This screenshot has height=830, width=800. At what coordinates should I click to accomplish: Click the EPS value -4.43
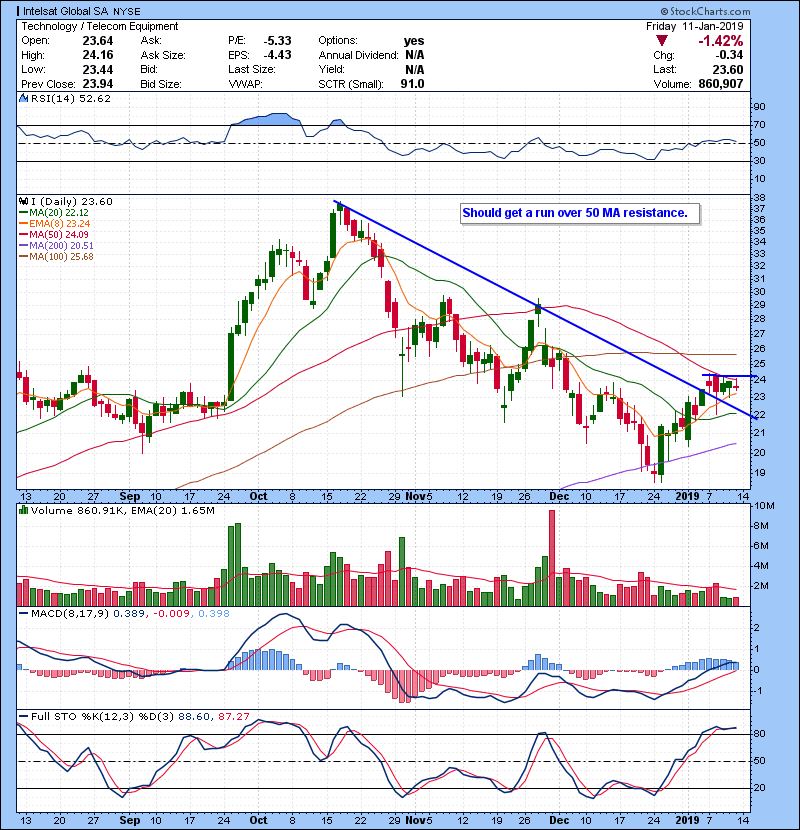(277, 55)
